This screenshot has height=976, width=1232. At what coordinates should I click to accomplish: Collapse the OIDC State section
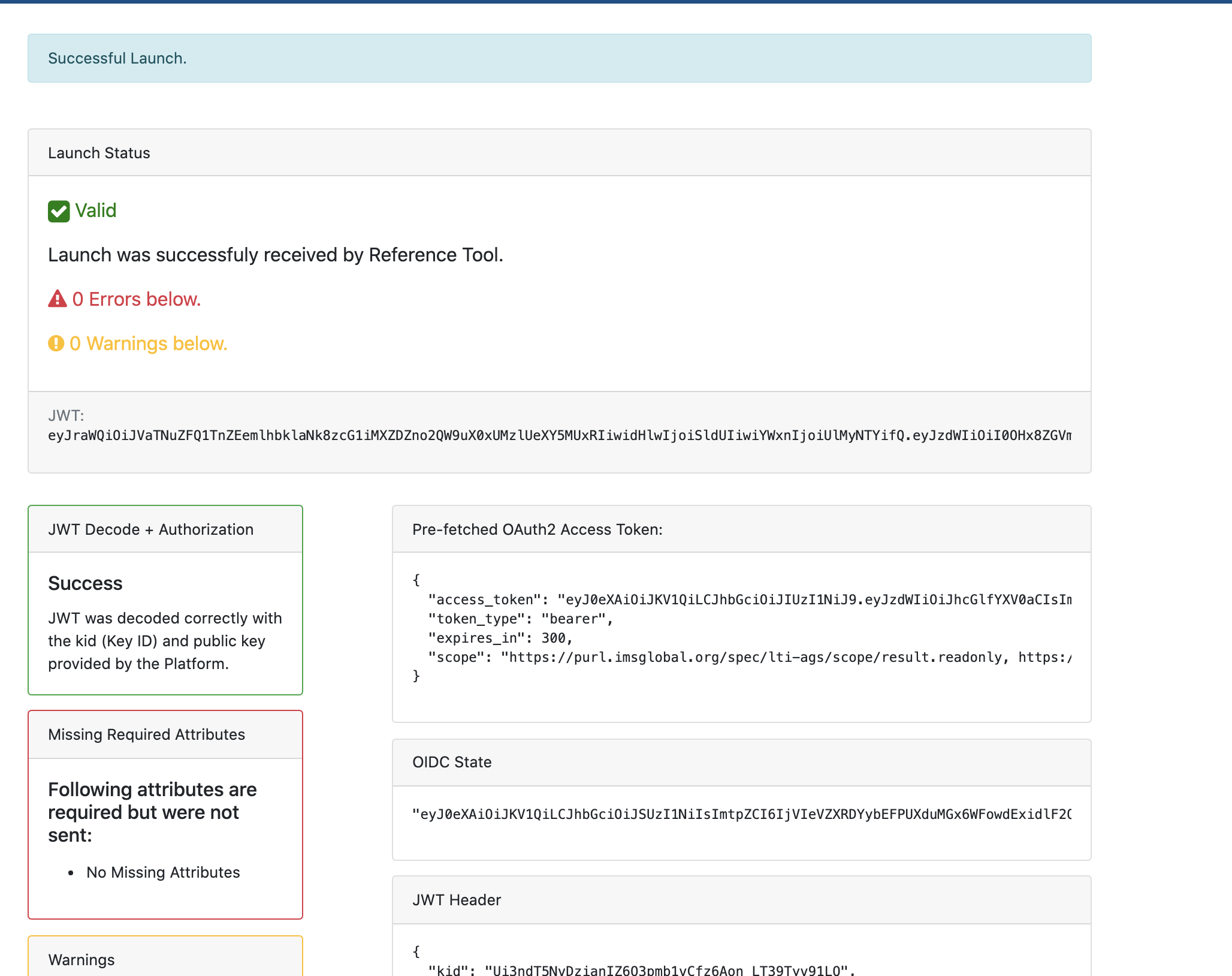(x=452, y=762)
